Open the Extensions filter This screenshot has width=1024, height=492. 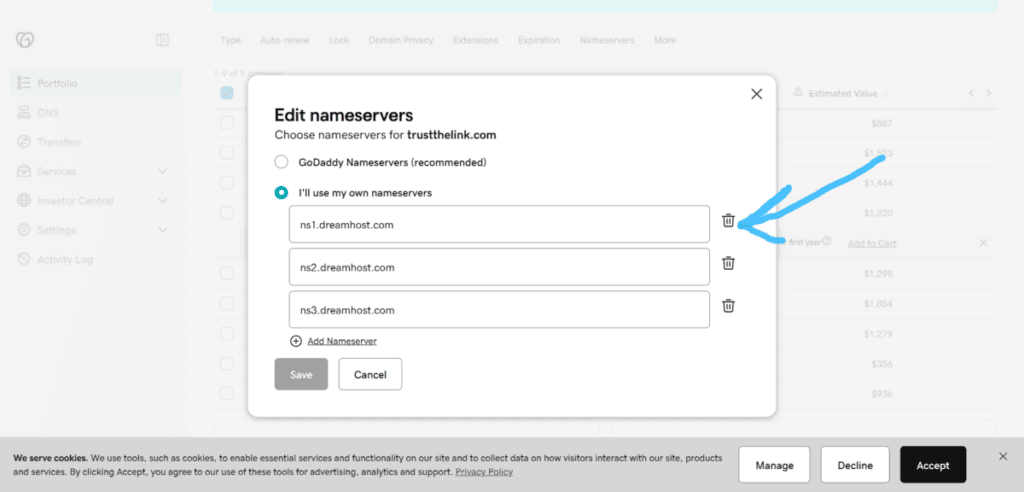tap(475, 40)
